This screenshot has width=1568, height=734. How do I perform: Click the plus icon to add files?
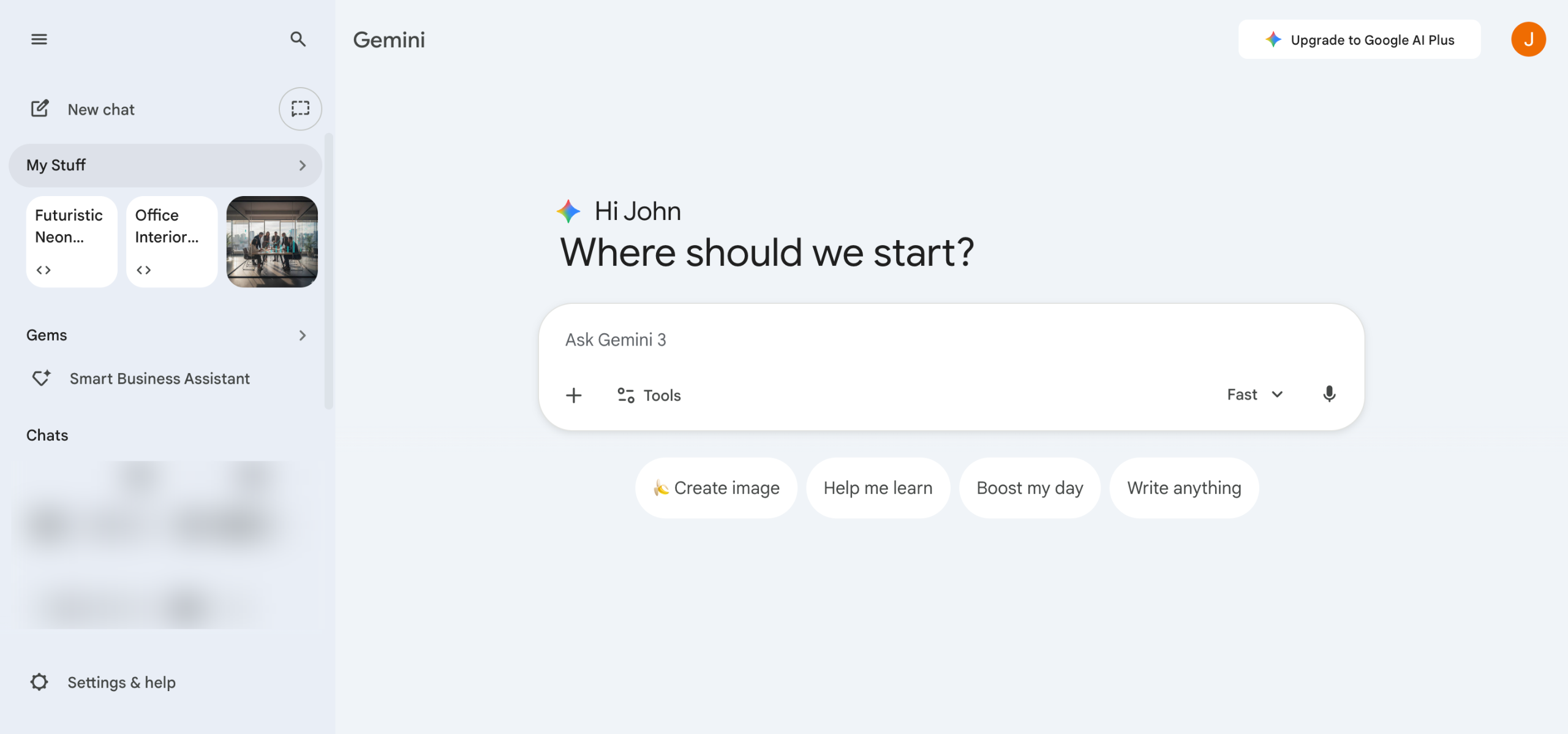click(x=574, y=395)
